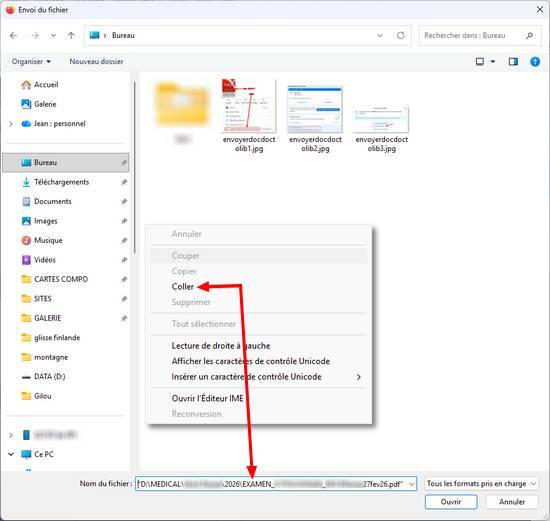Change the view layout icon
The height and width of the screenshot is (521, 550).
coord(479,62)
